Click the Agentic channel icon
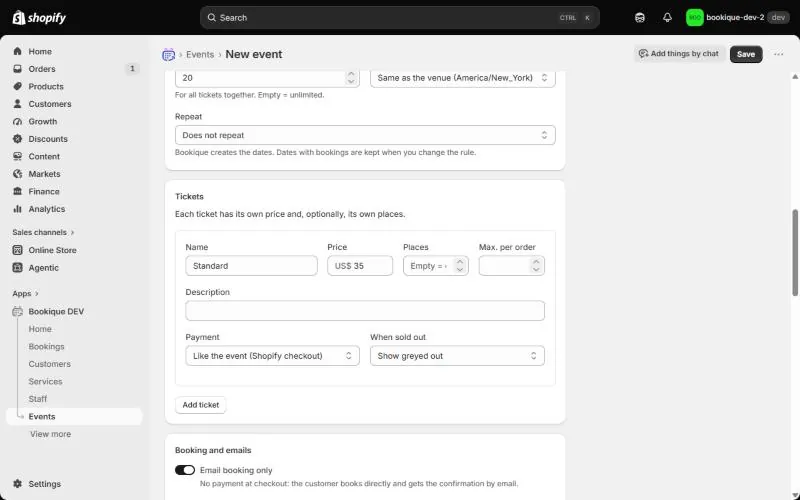This screenshot has width=800, height=500. 17,268
